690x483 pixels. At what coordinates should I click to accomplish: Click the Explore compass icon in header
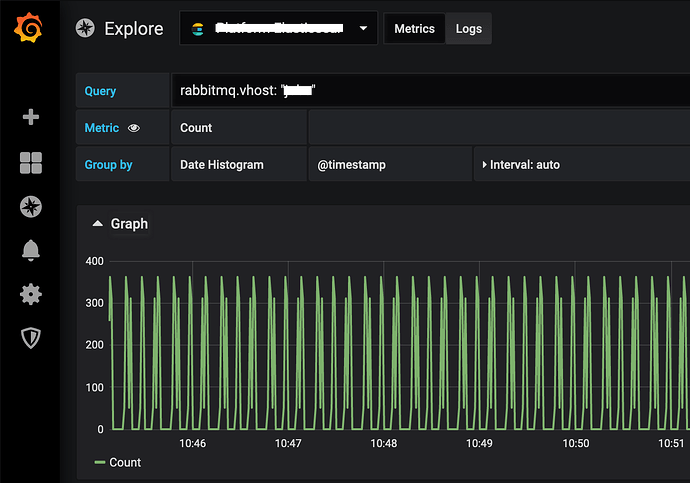[x=86, y=29]
